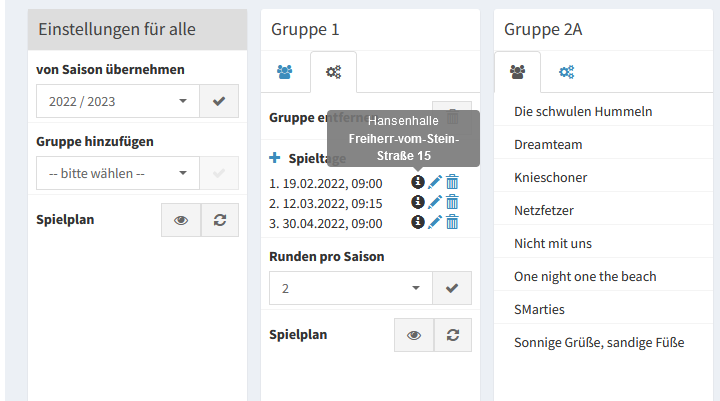The height and width of the screenshot is (401, 720).
Task: Click the date text 1. 19.02.2022, 09:00
Action: tap(326, 183)
